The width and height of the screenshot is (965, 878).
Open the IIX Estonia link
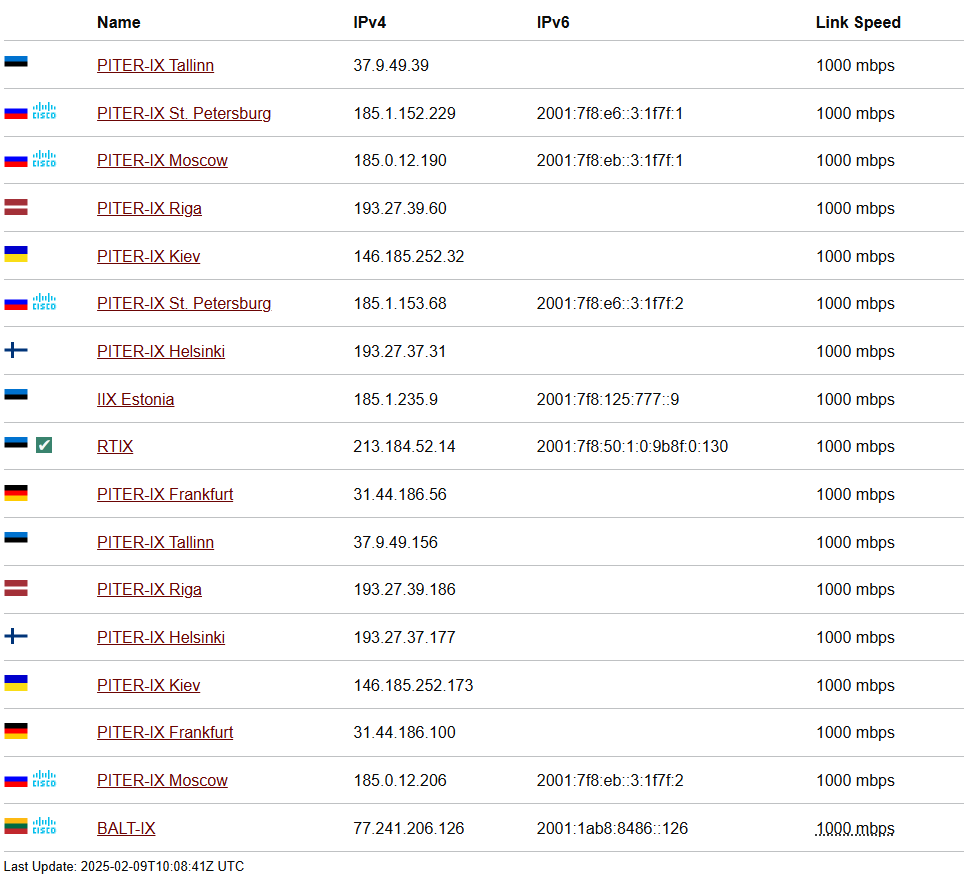(135, 399)
